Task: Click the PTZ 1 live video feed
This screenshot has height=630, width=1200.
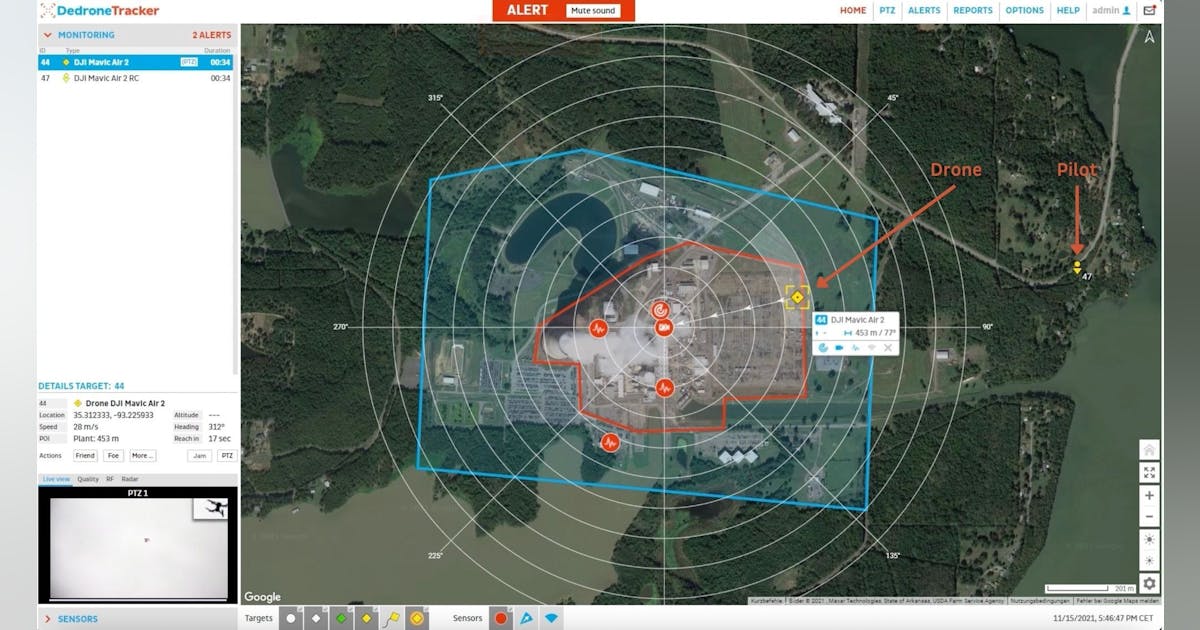Action: click(x=138, y=545)
